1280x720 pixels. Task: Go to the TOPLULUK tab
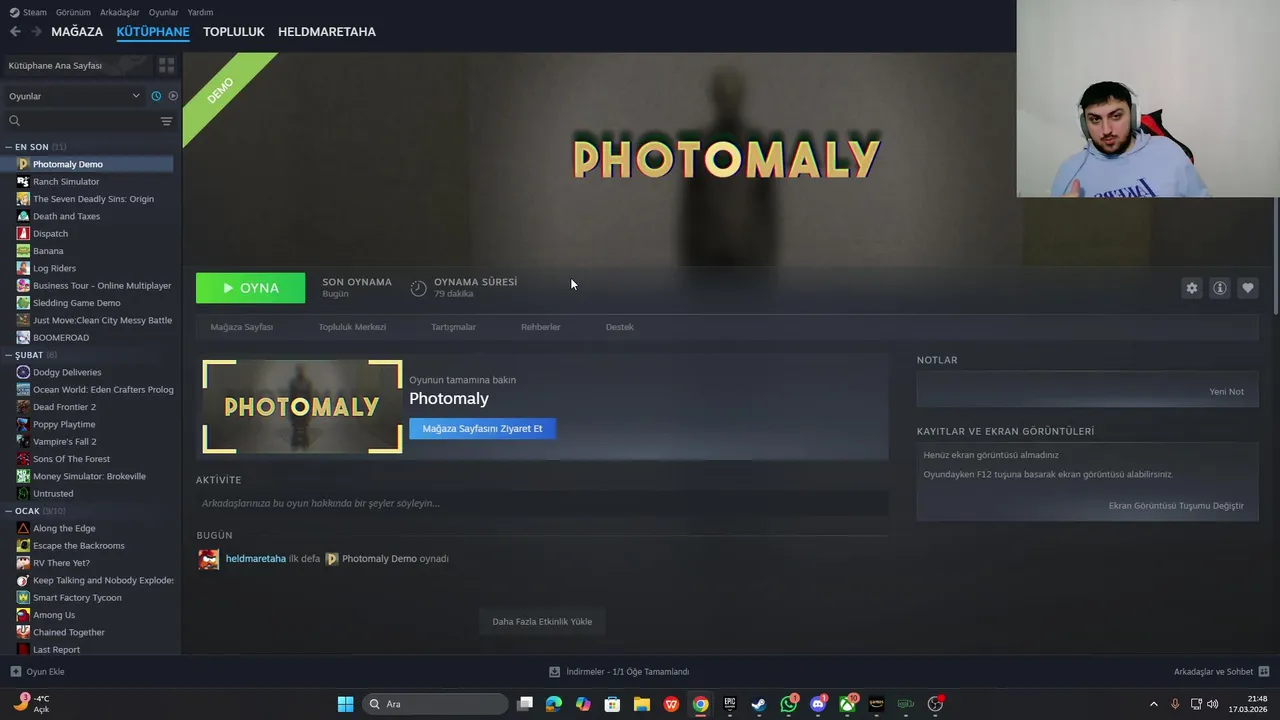click(x=233, y=32)
